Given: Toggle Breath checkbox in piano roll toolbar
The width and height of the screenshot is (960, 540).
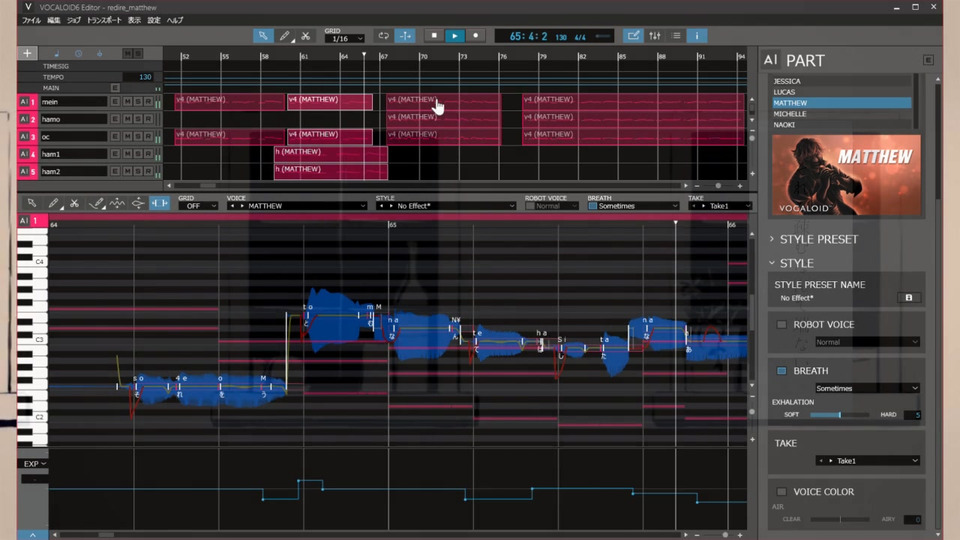Looking at the screenshot, I should (x=592, y=206).
